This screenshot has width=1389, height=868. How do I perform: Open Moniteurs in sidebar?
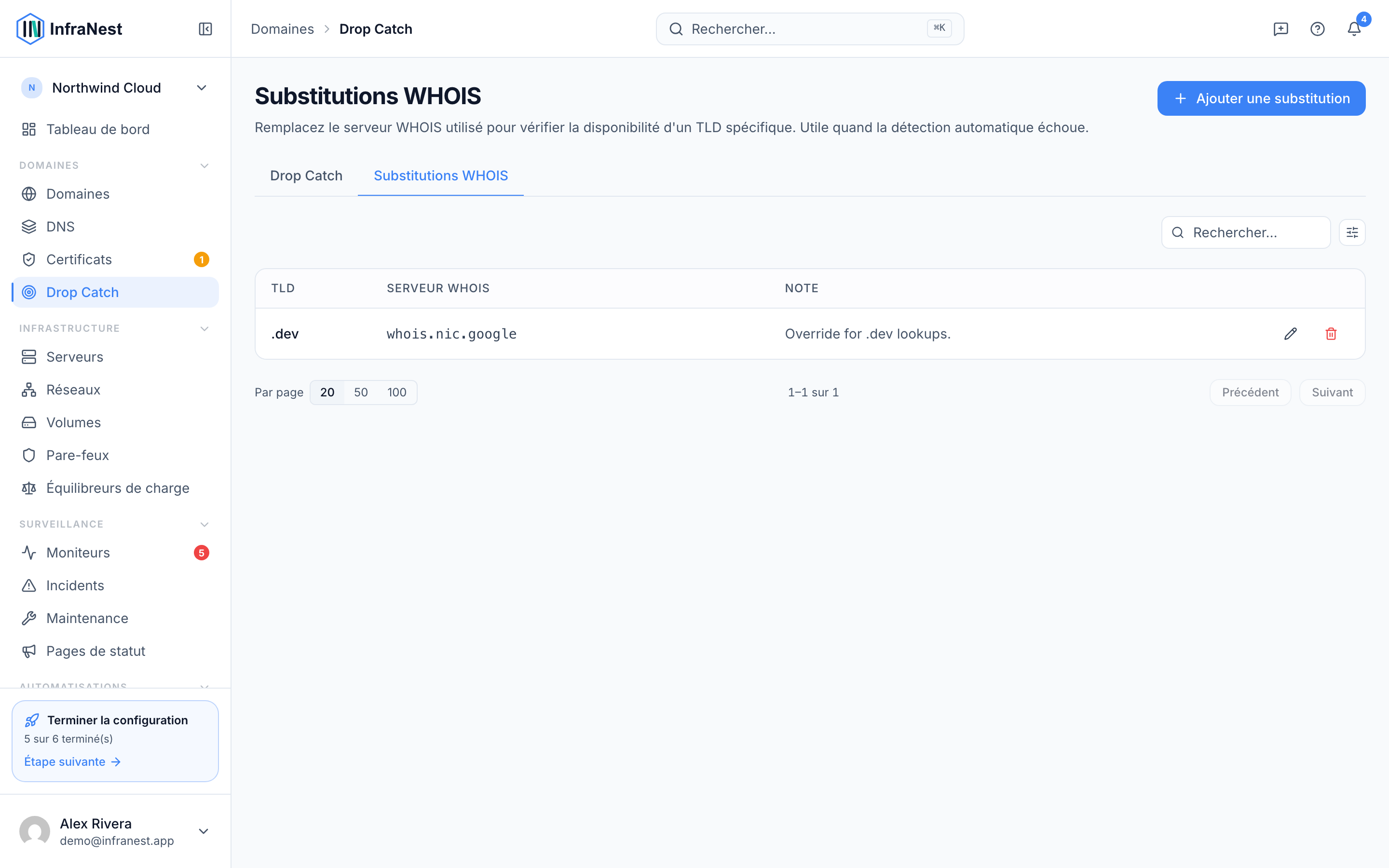point(115,553)
